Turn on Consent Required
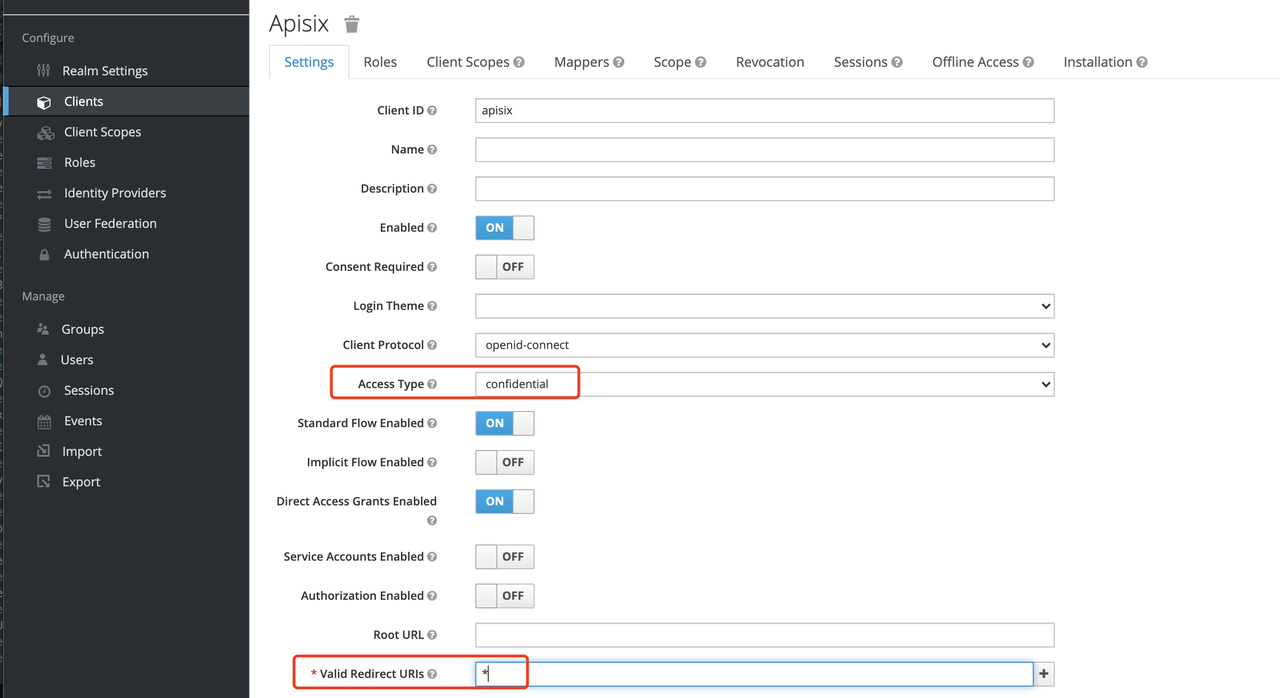 click(x=504, y=266)
